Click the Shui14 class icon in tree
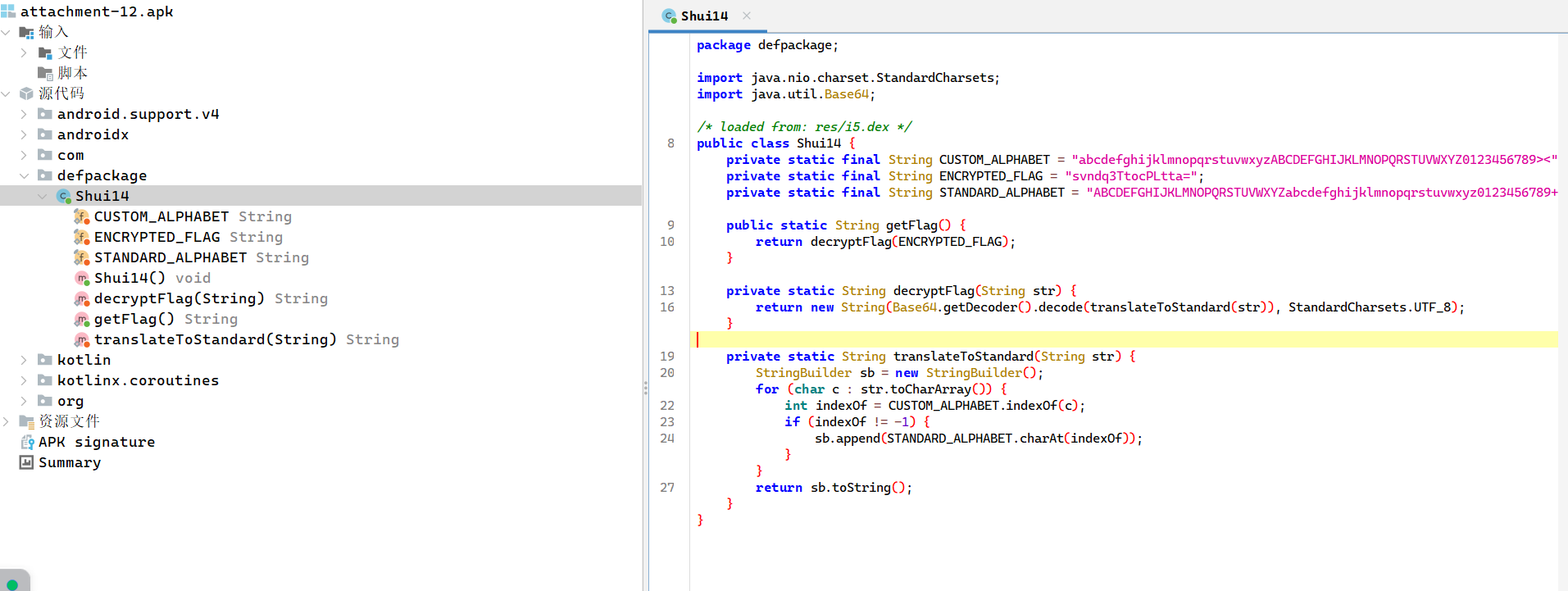 pos(64,196)
